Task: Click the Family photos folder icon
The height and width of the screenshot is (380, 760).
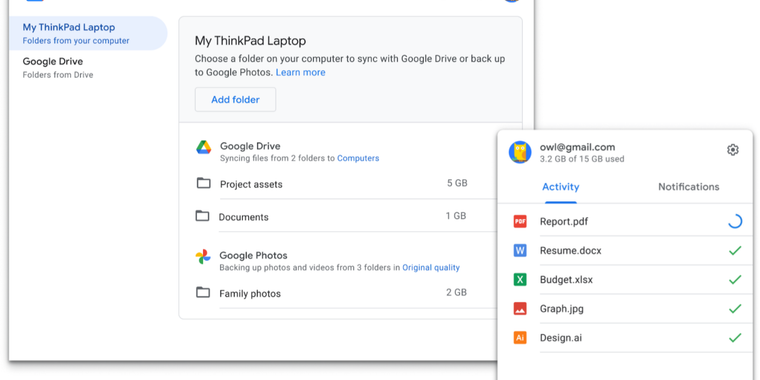Action: [x=203, y=292]
